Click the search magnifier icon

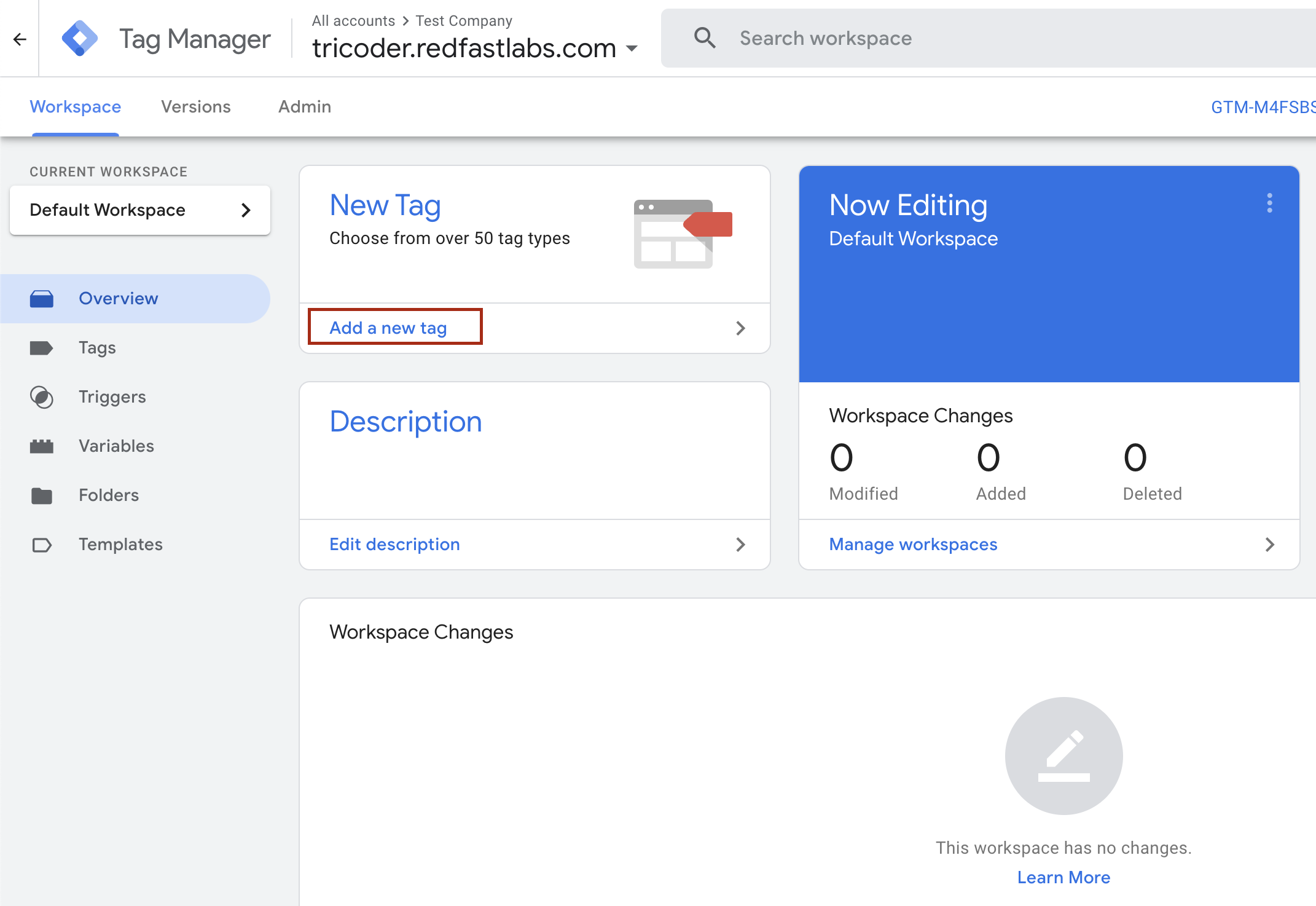pos(705,38)
